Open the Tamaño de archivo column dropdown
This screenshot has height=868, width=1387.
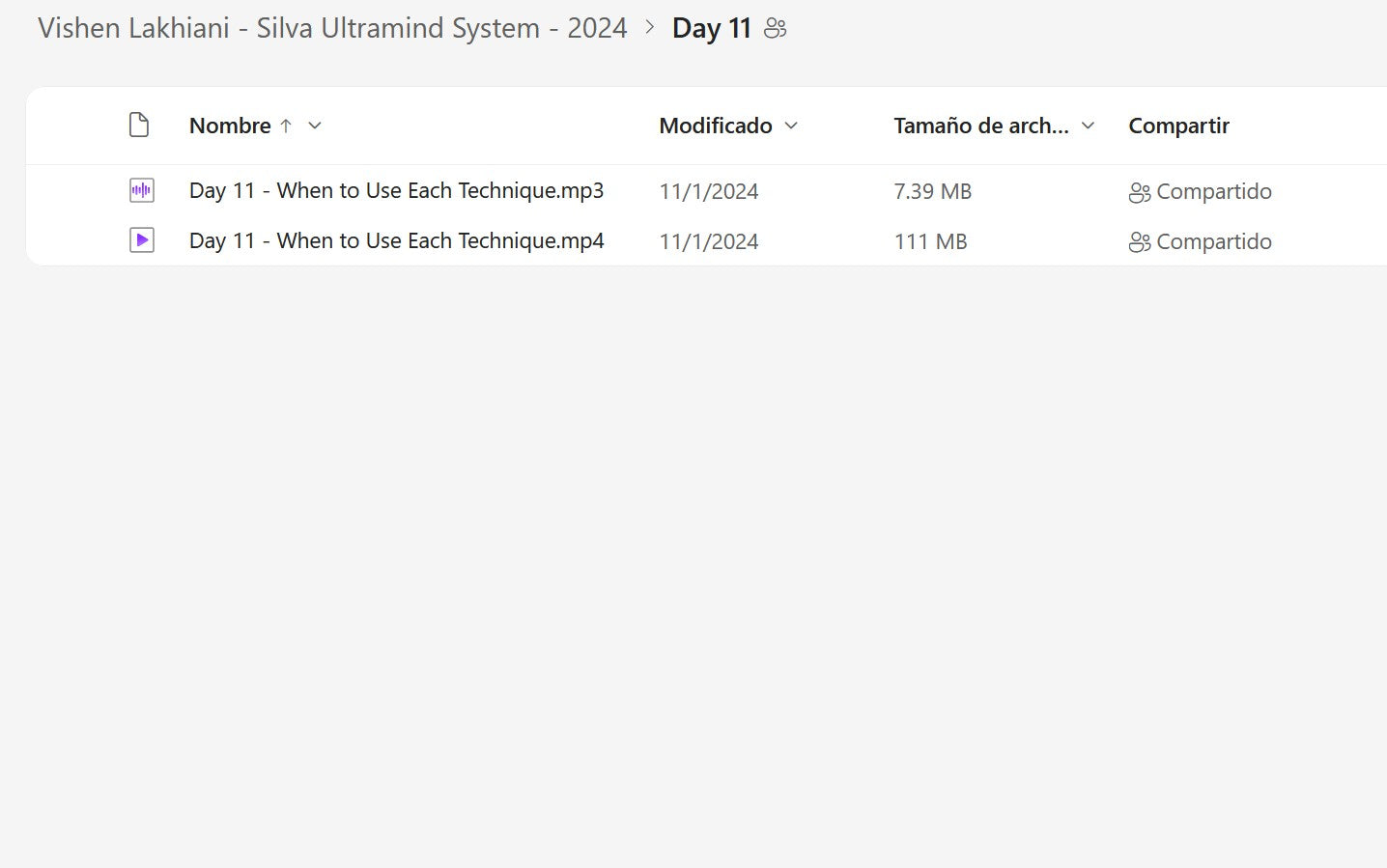tap(1089, 126)
